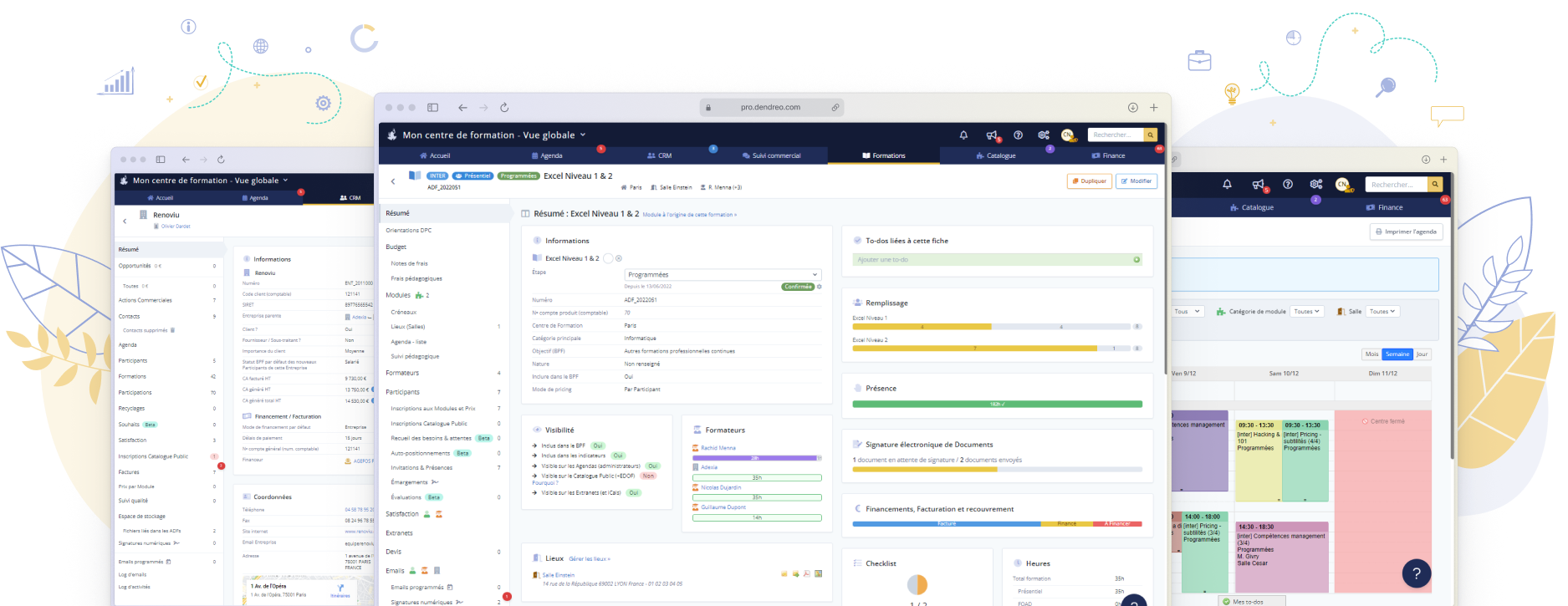The height and width of the screenshot is (606, 1568).
Task: Open round help button in right window
Action: coord(1417,573)
